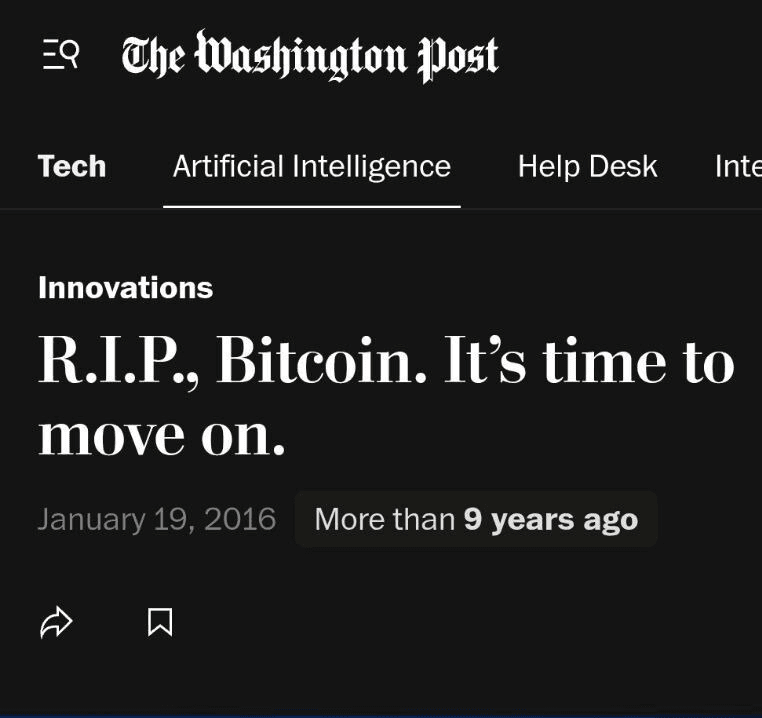Click the headline's second line "move on."
The image size is (762, 718).
(x=161, y=434)
